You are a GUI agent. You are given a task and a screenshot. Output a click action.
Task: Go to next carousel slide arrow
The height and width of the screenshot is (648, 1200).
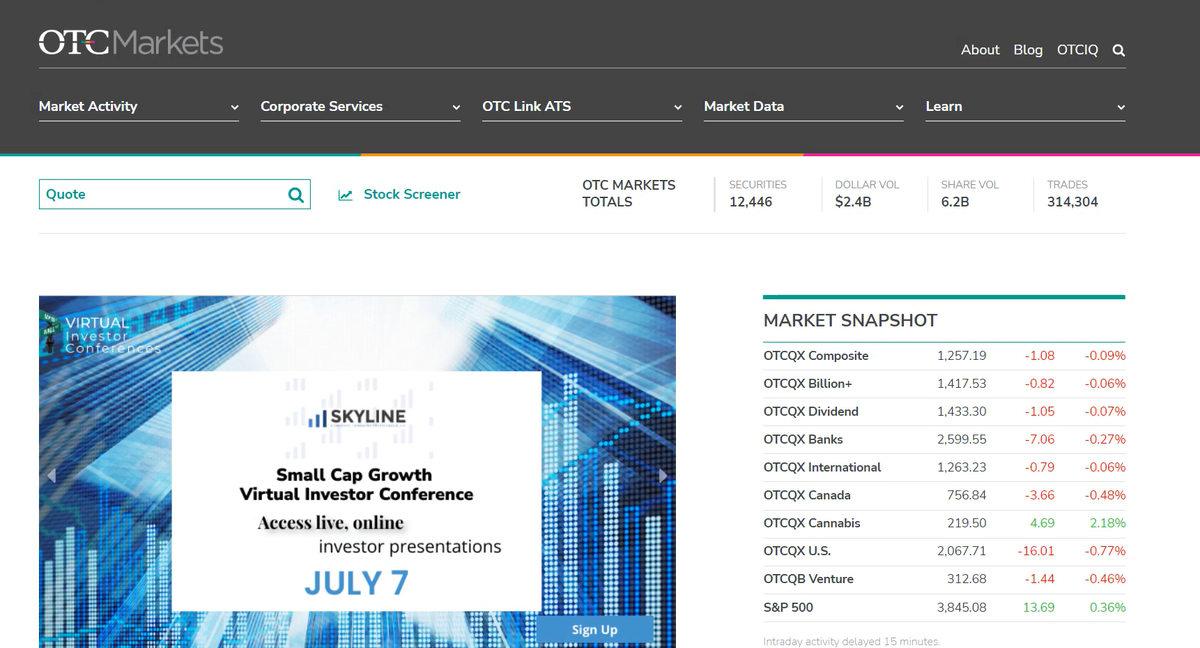[662, 476]
